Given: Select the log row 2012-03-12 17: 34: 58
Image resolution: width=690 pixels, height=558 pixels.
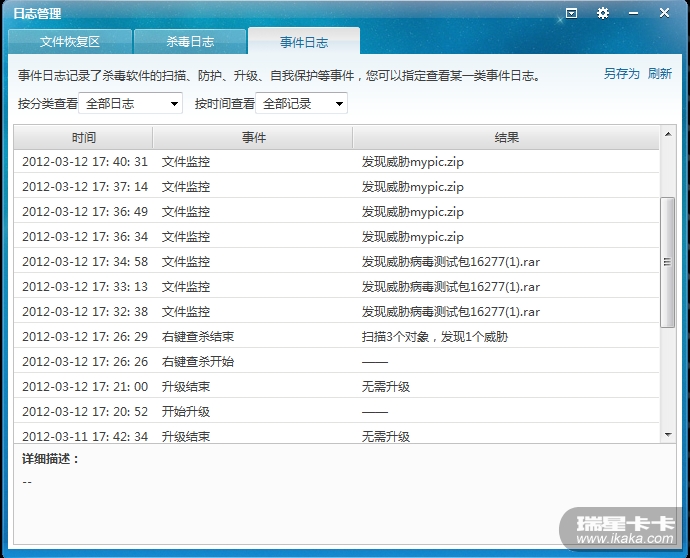Looking at the screenshot, I should pos(337,261).
